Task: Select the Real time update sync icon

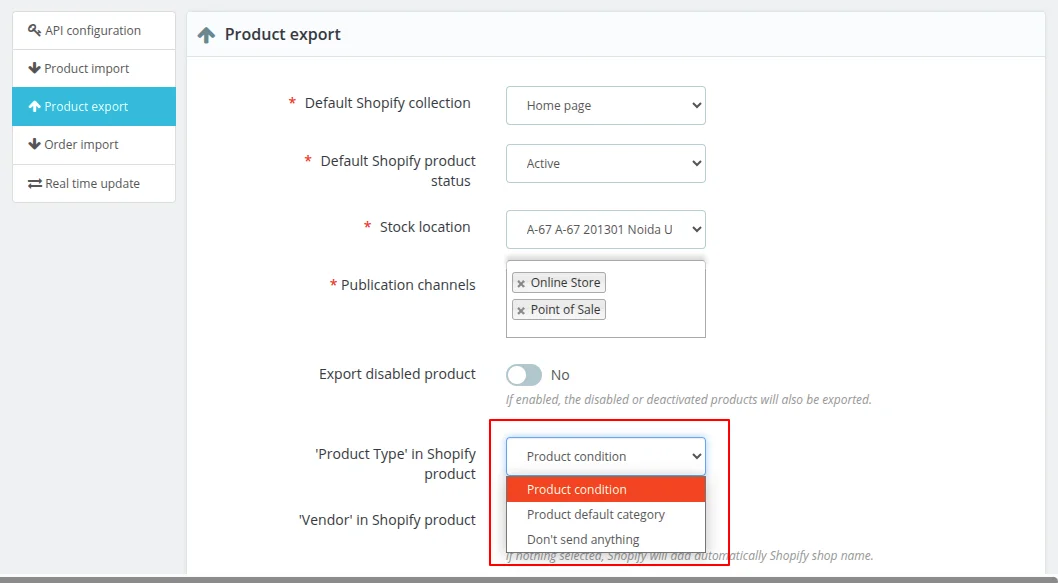Action: point(33,183)
